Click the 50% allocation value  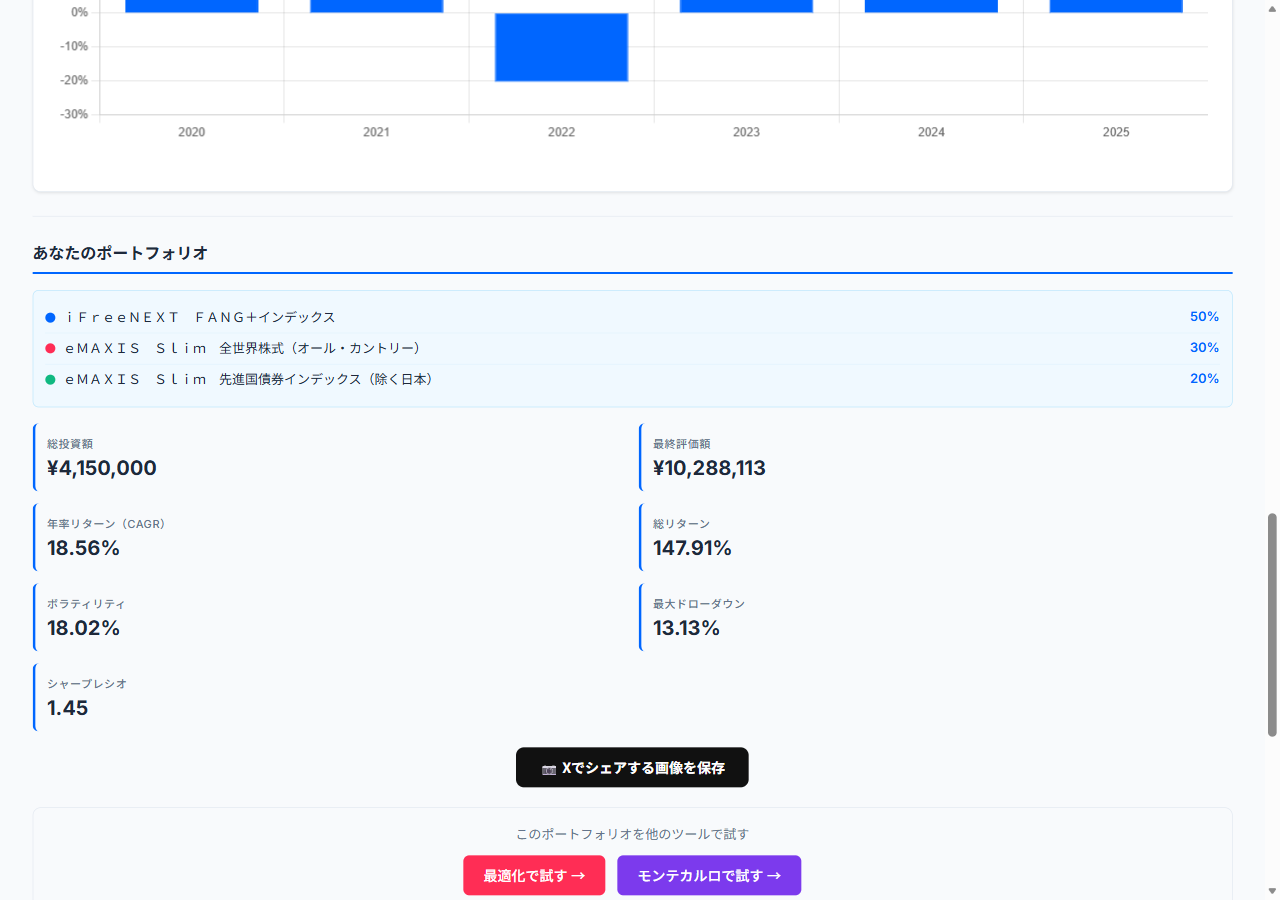(1204, 316)
